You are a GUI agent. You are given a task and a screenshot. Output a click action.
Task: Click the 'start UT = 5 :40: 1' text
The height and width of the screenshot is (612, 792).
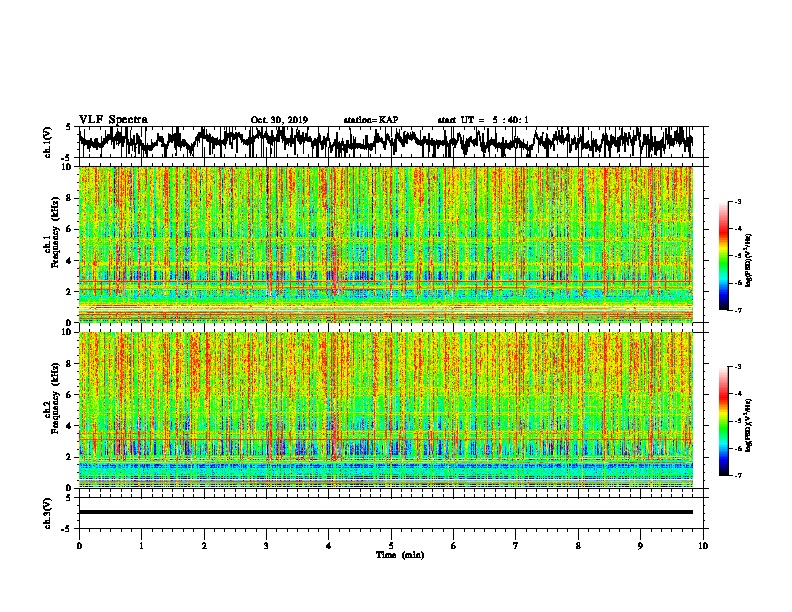(483, 120)
